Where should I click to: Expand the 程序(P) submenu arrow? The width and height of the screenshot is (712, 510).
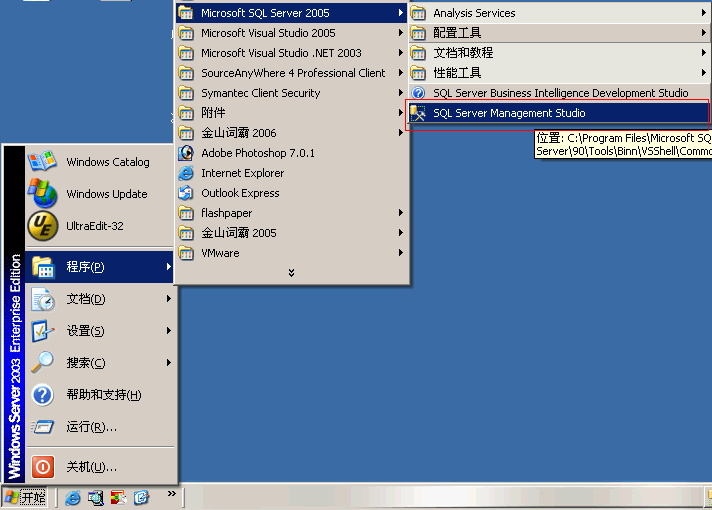[x=168, y=267]
